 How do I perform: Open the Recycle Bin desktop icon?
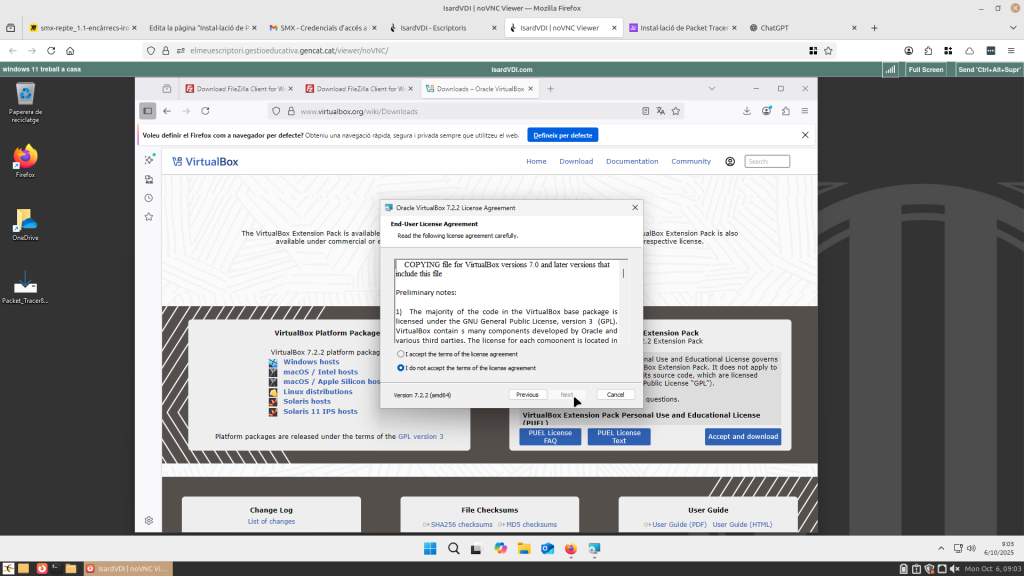25,96
